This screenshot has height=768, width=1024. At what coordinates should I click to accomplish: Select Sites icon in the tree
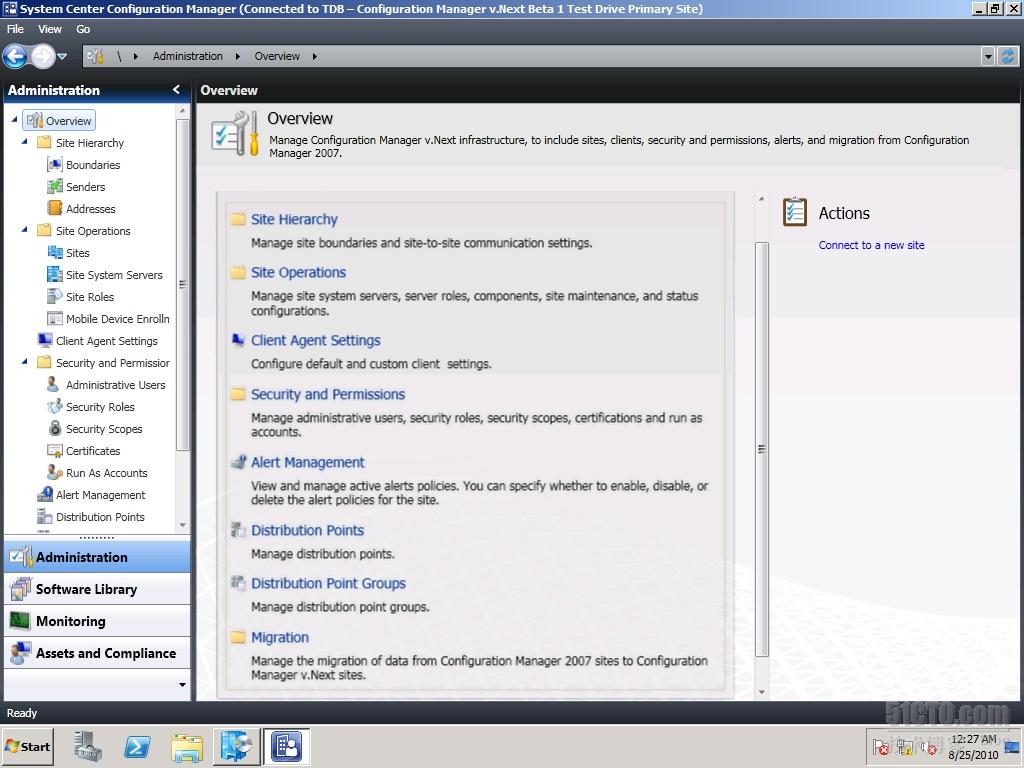click(55, 253)
